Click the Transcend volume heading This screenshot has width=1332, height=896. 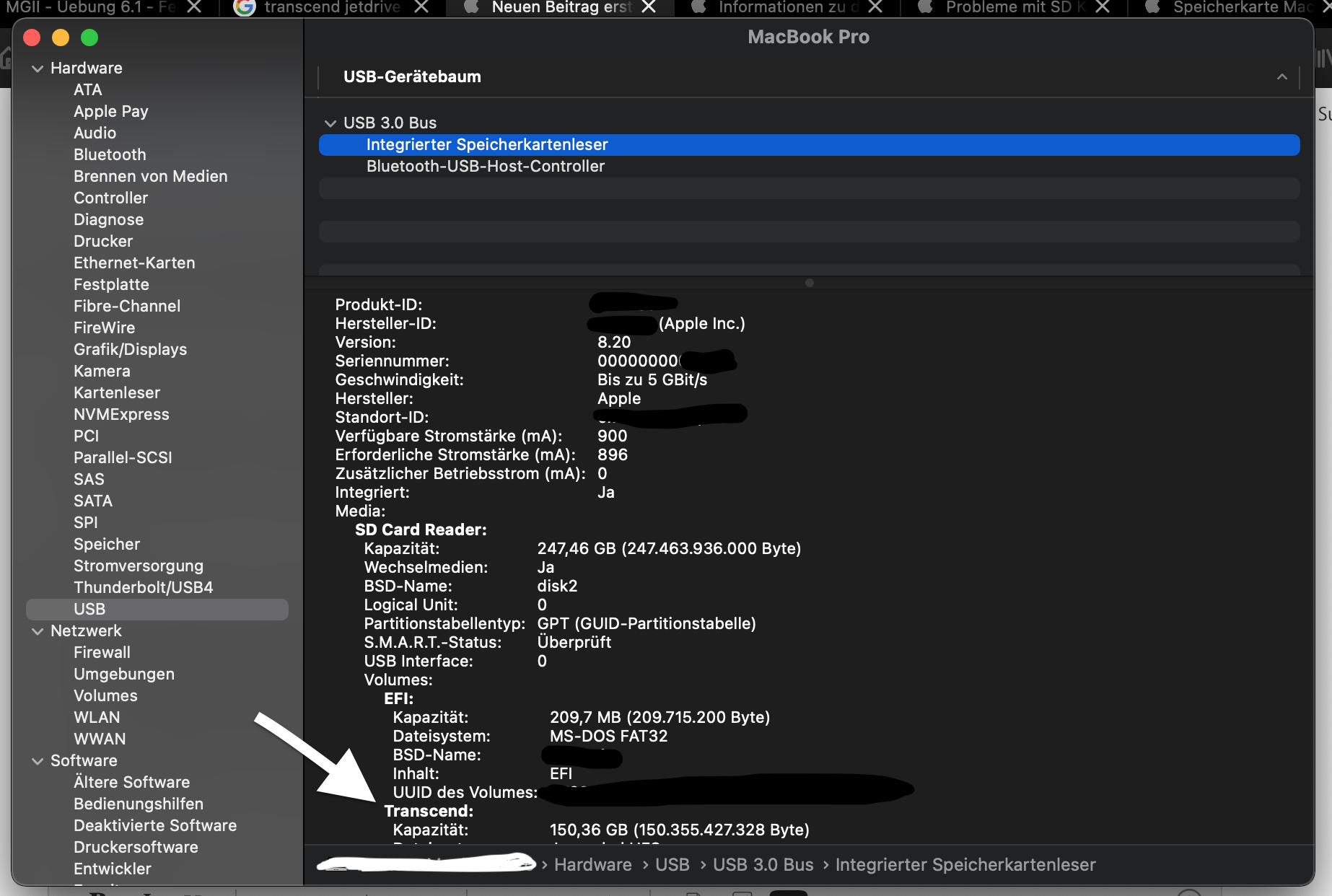click(429, 812)
